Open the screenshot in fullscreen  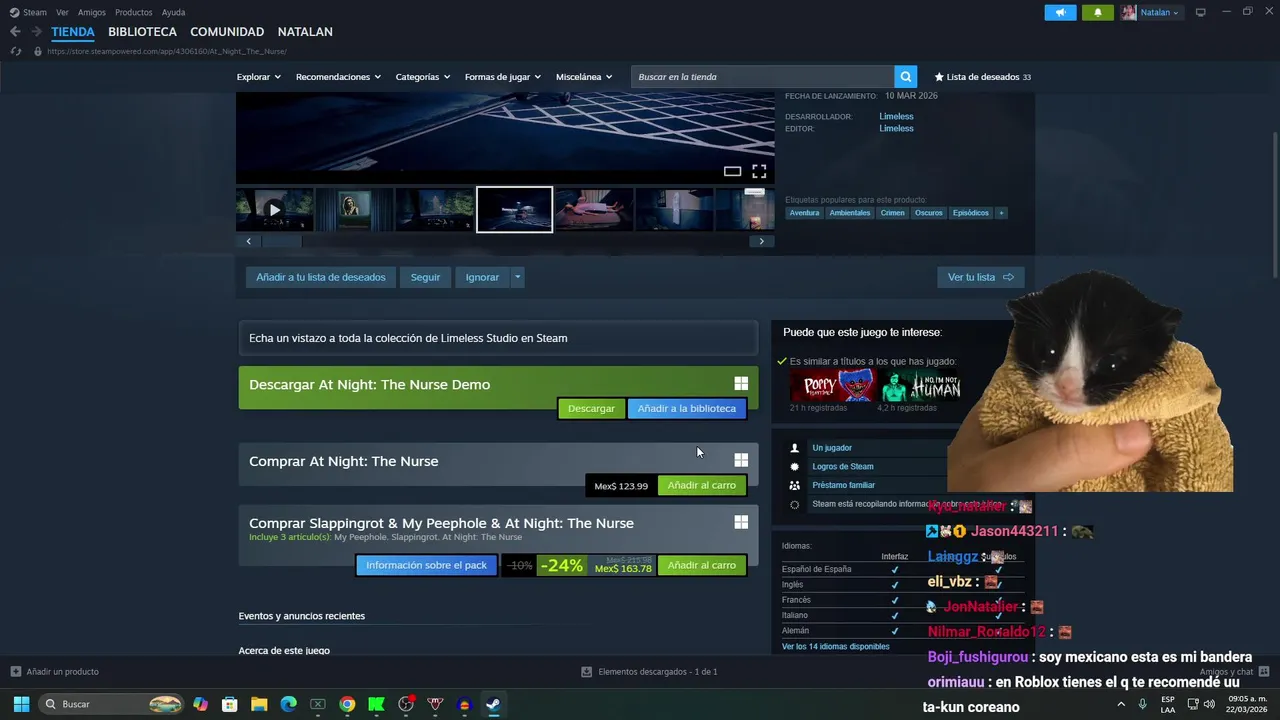(x=759, y=171)
